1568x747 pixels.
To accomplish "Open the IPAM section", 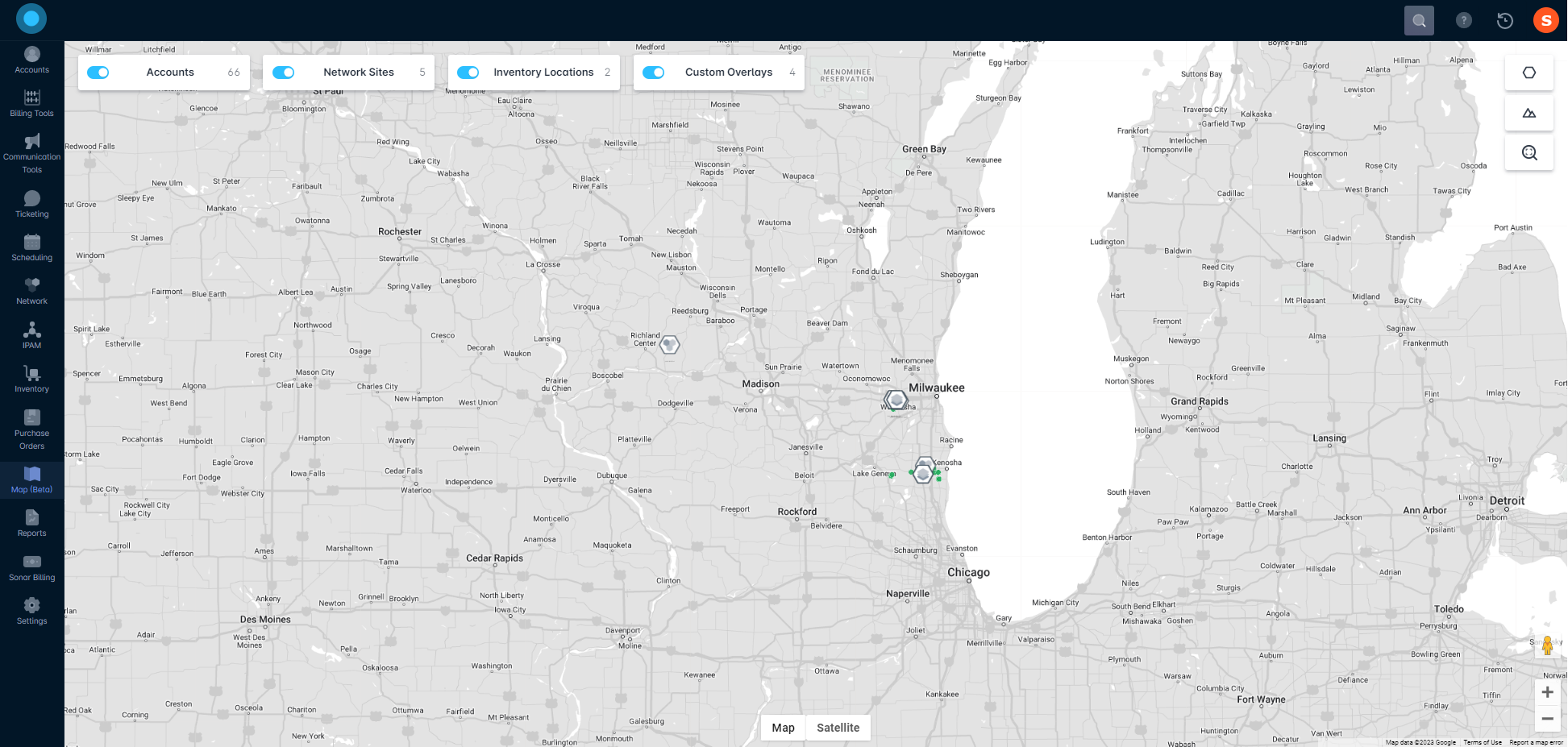I will (31, 336).
